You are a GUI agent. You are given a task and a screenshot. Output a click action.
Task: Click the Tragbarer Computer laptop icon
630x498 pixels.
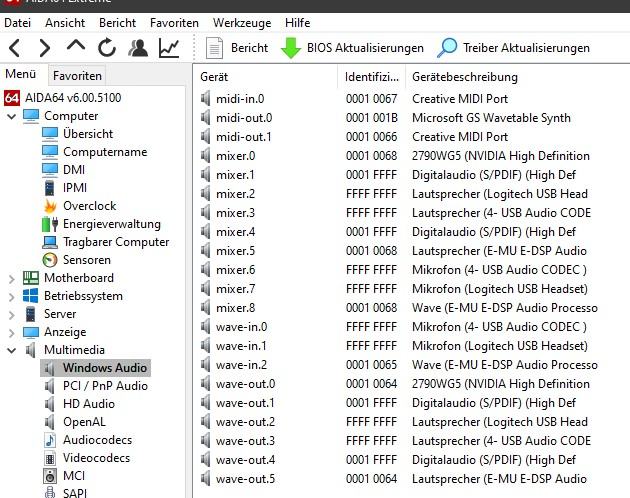tap(50, 242)
